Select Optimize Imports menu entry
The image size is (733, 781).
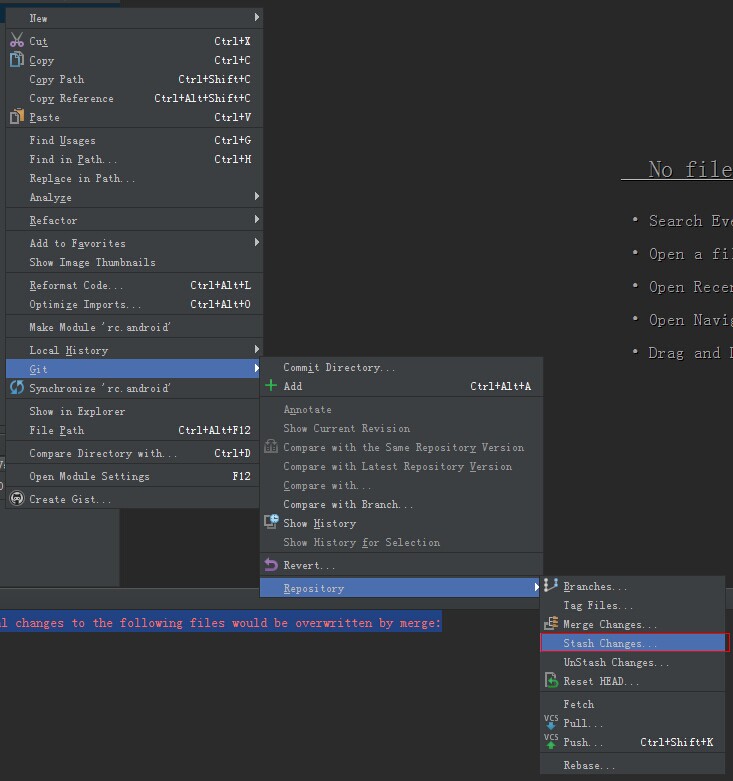pyautogui.click(x=134, y=304)
